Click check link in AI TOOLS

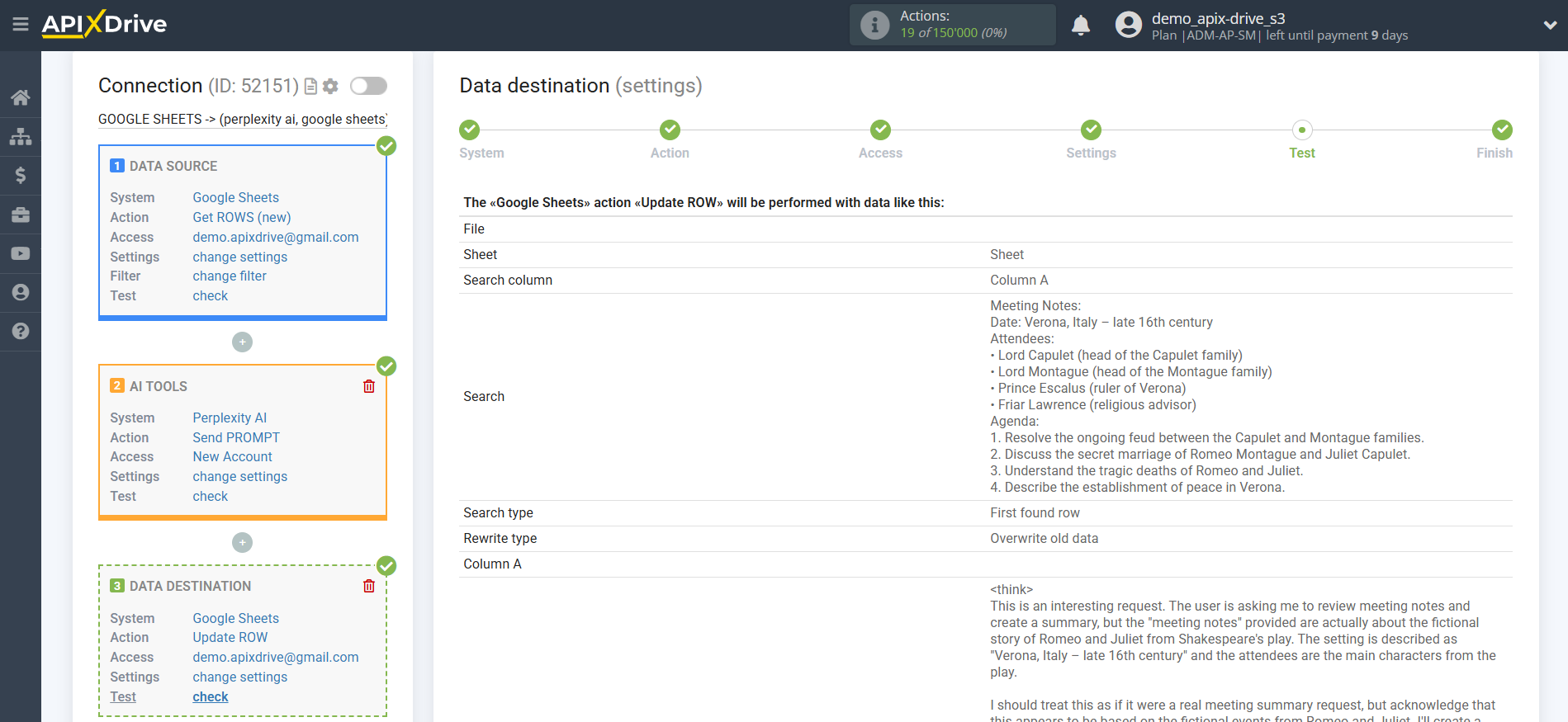(211, 496)
